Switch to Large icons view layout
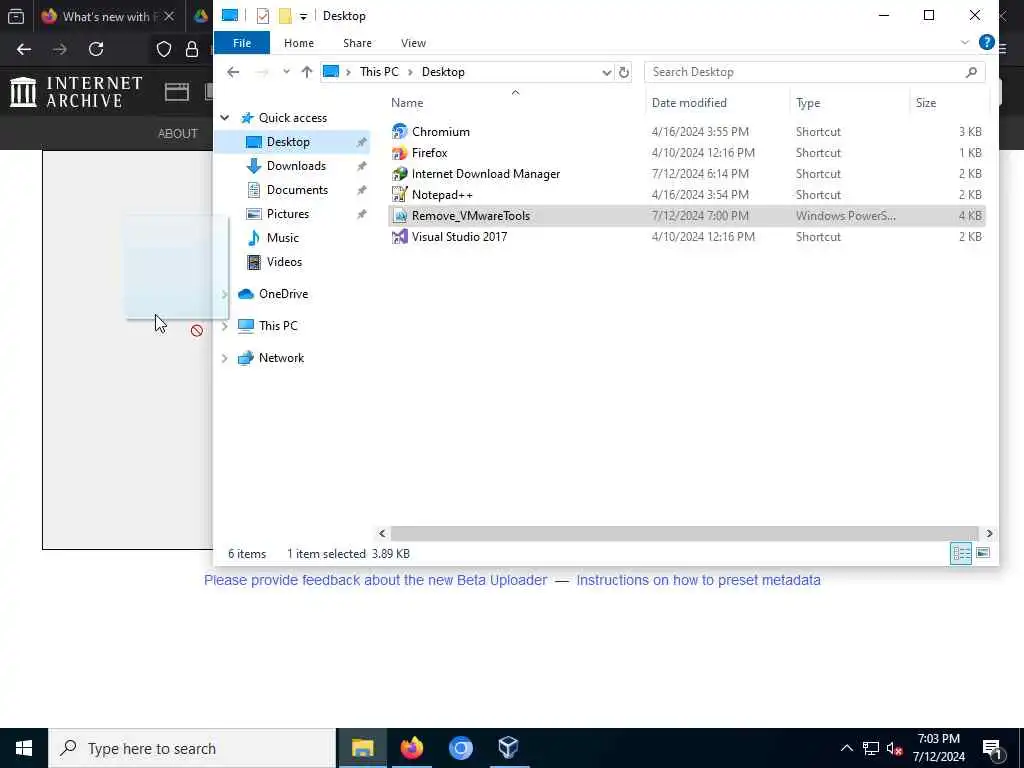This screenshot has height=768, width=1024. point(983,554)
